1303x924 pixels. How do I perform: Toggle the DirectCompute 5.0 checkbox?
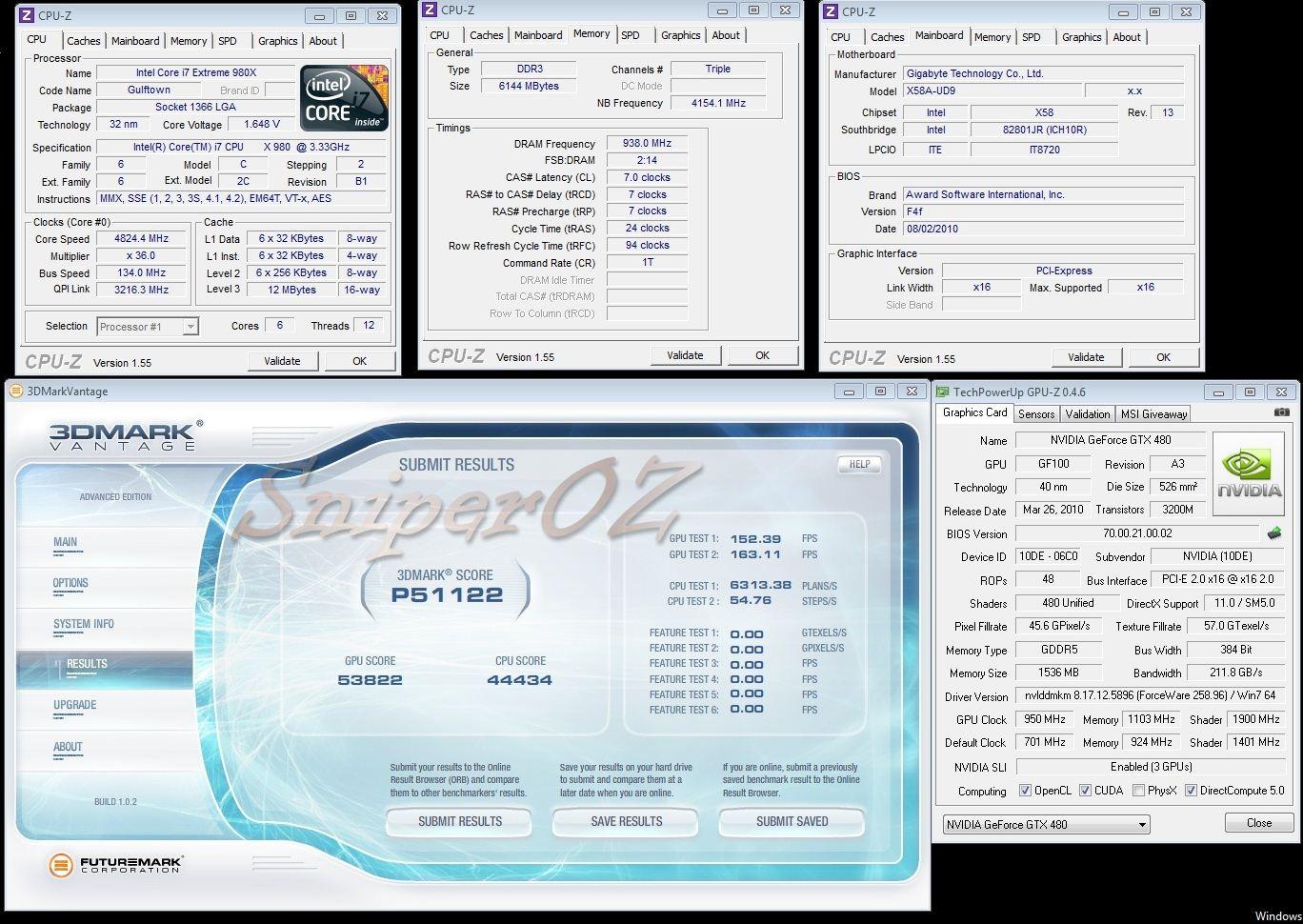click(x=1191, y=791)
